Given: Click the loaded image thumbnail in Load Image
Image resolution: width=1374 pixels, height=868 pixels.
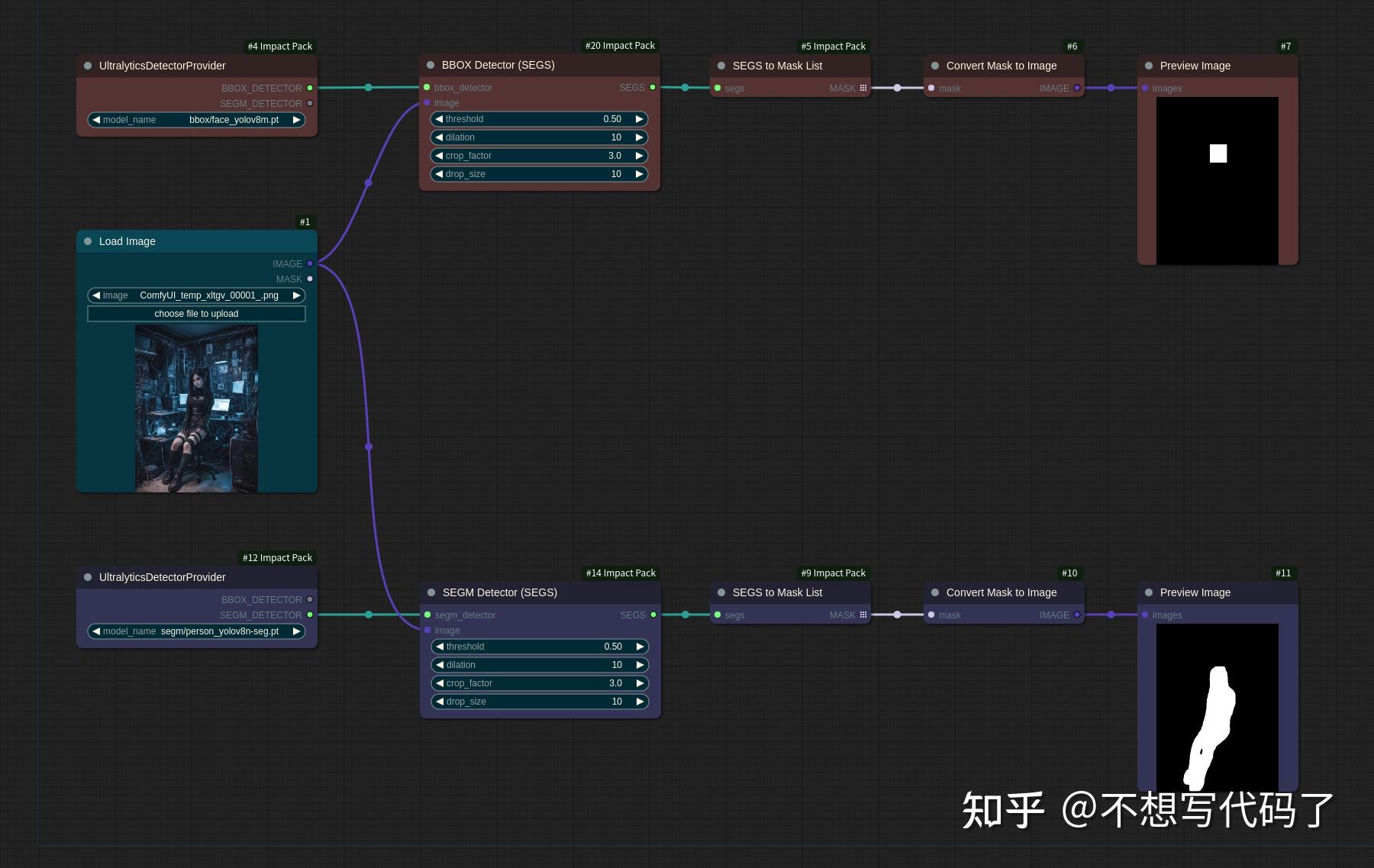Looking at the screenshot, I should click(196, 407).
